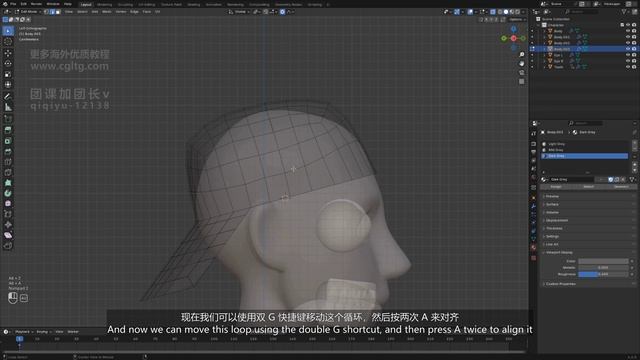Select the Edge Slide tool
Screen dimensions: 640x360
coord(8,214)
